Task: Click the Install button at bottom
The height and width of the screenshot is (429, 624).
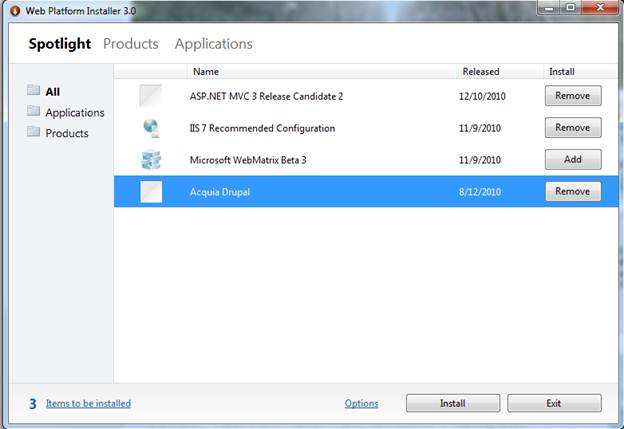Action: pos(453,403)
